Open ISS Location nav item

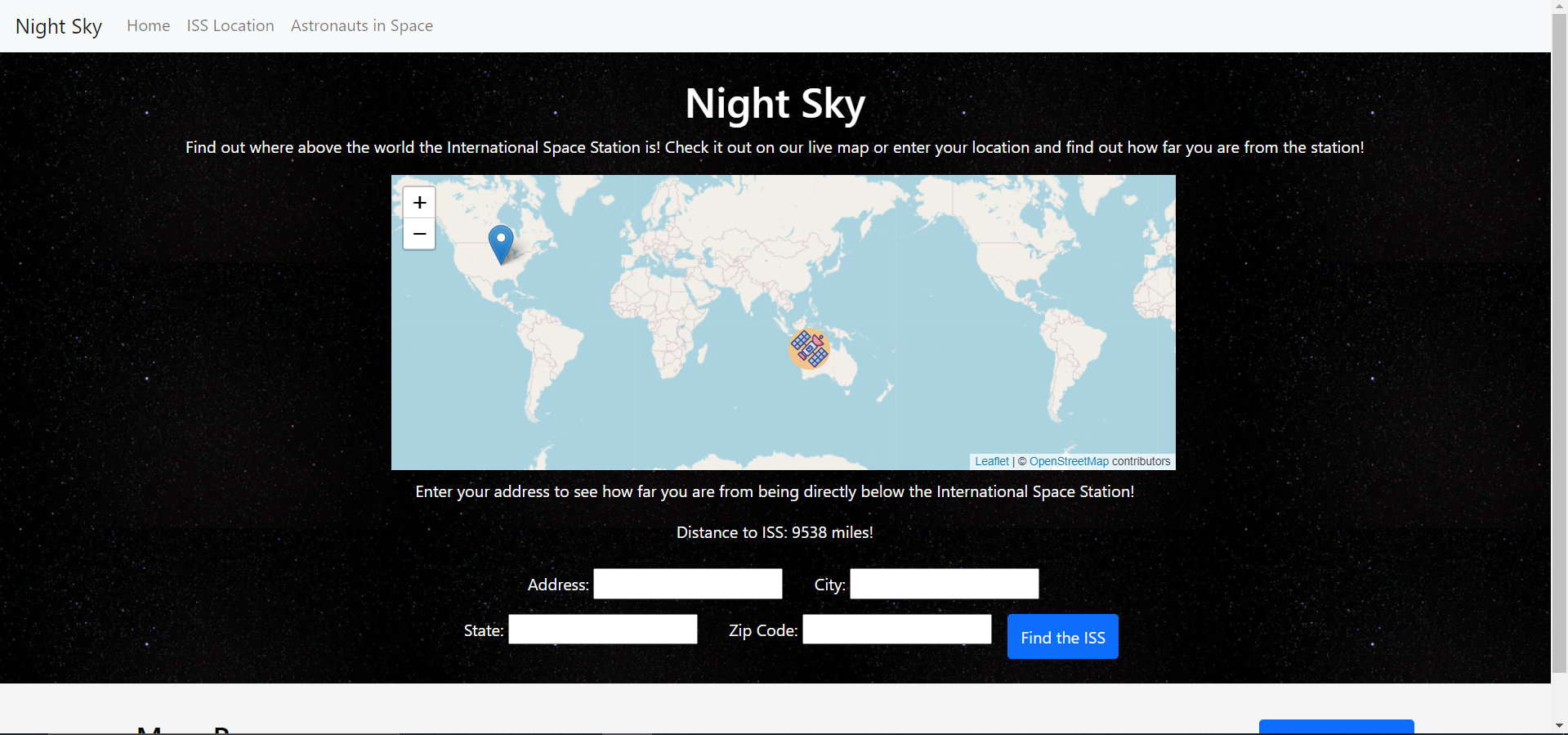[230, 25]
